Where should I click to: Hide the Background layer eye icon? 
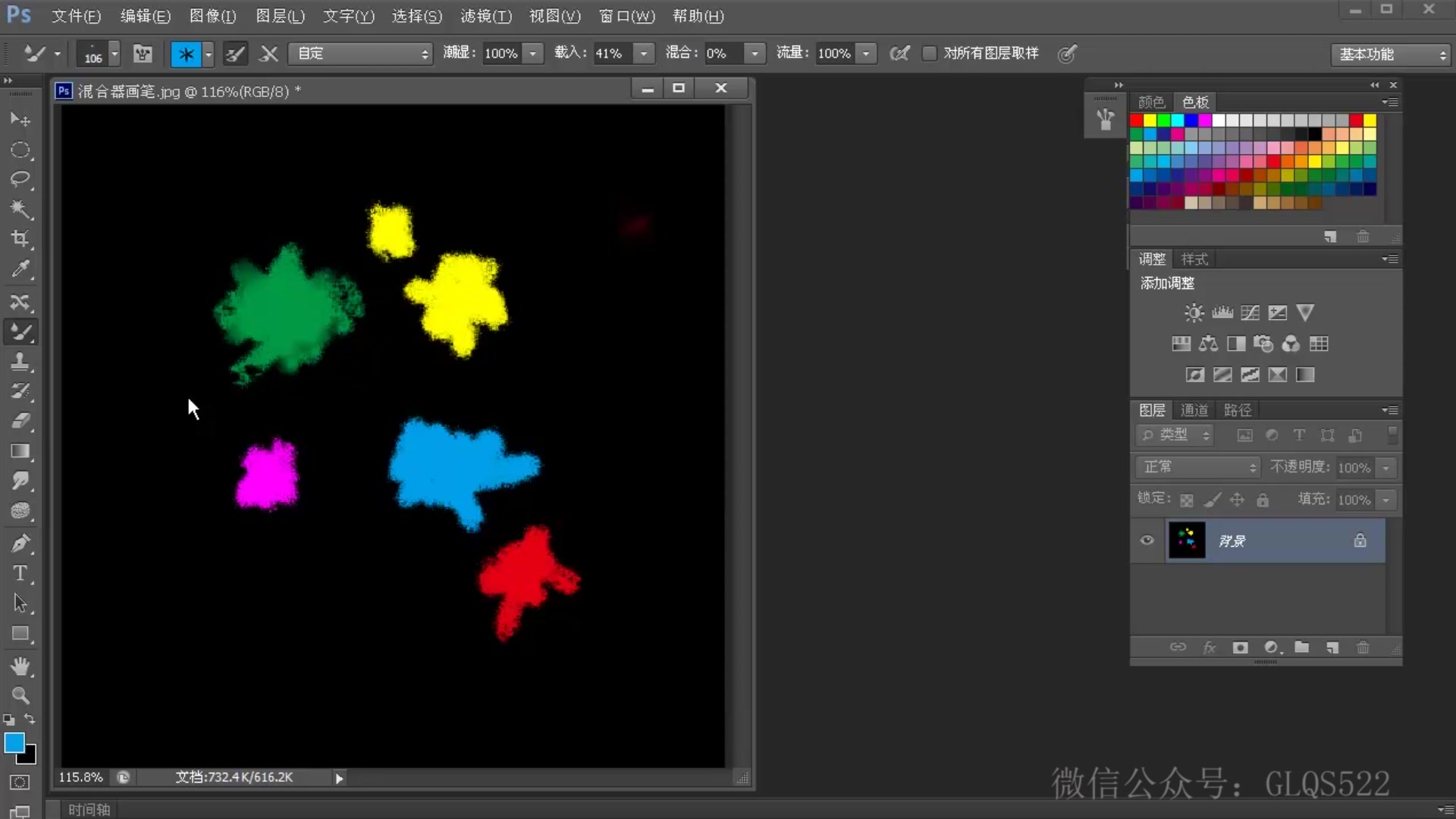1147,541
